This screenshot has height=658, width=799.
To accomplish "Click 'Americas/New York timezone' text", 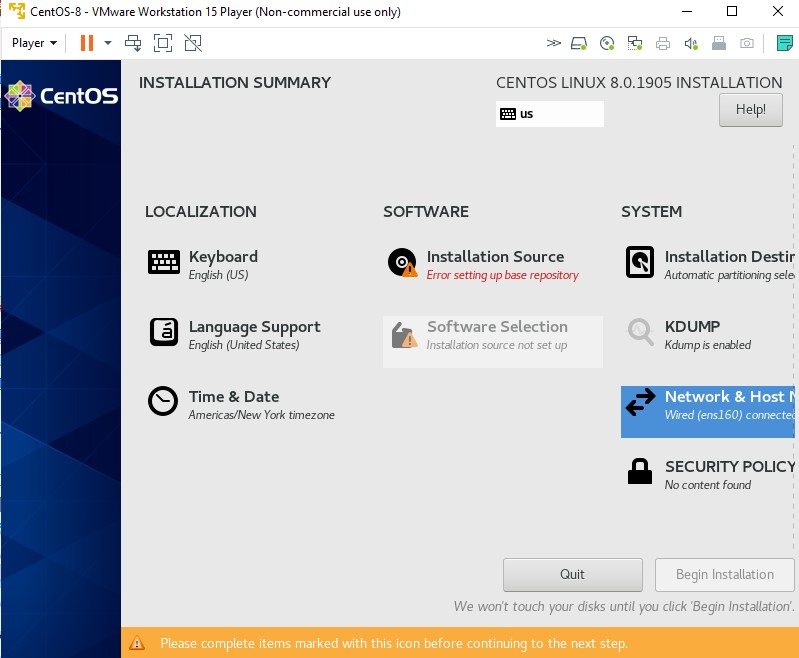I will 261,415.
